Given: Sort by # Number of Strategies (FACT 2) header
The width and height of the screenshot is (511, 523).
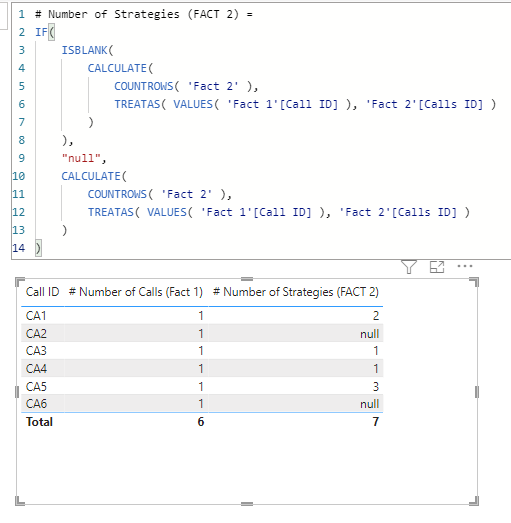Looking at the screenshot, I should click(x=296, y=292).
